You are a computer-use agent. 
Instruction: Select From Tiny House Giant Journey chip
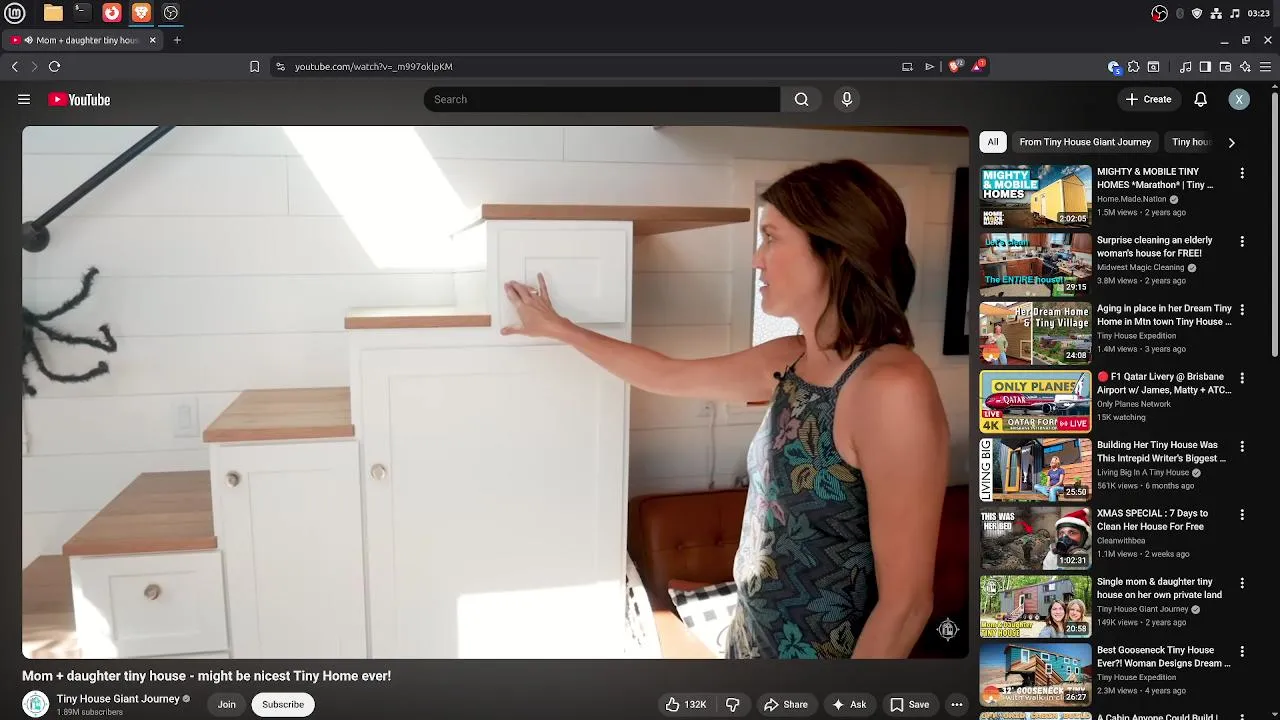pos(1085,142)
